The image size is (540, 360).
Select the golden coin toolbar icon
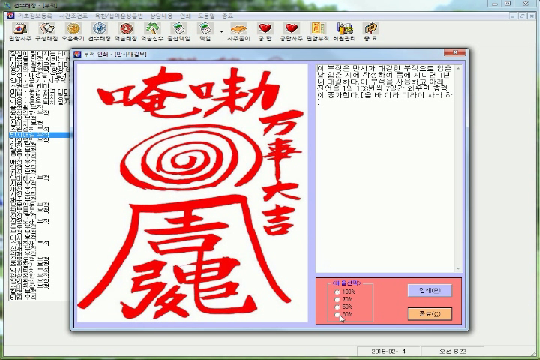coord(73,29)
